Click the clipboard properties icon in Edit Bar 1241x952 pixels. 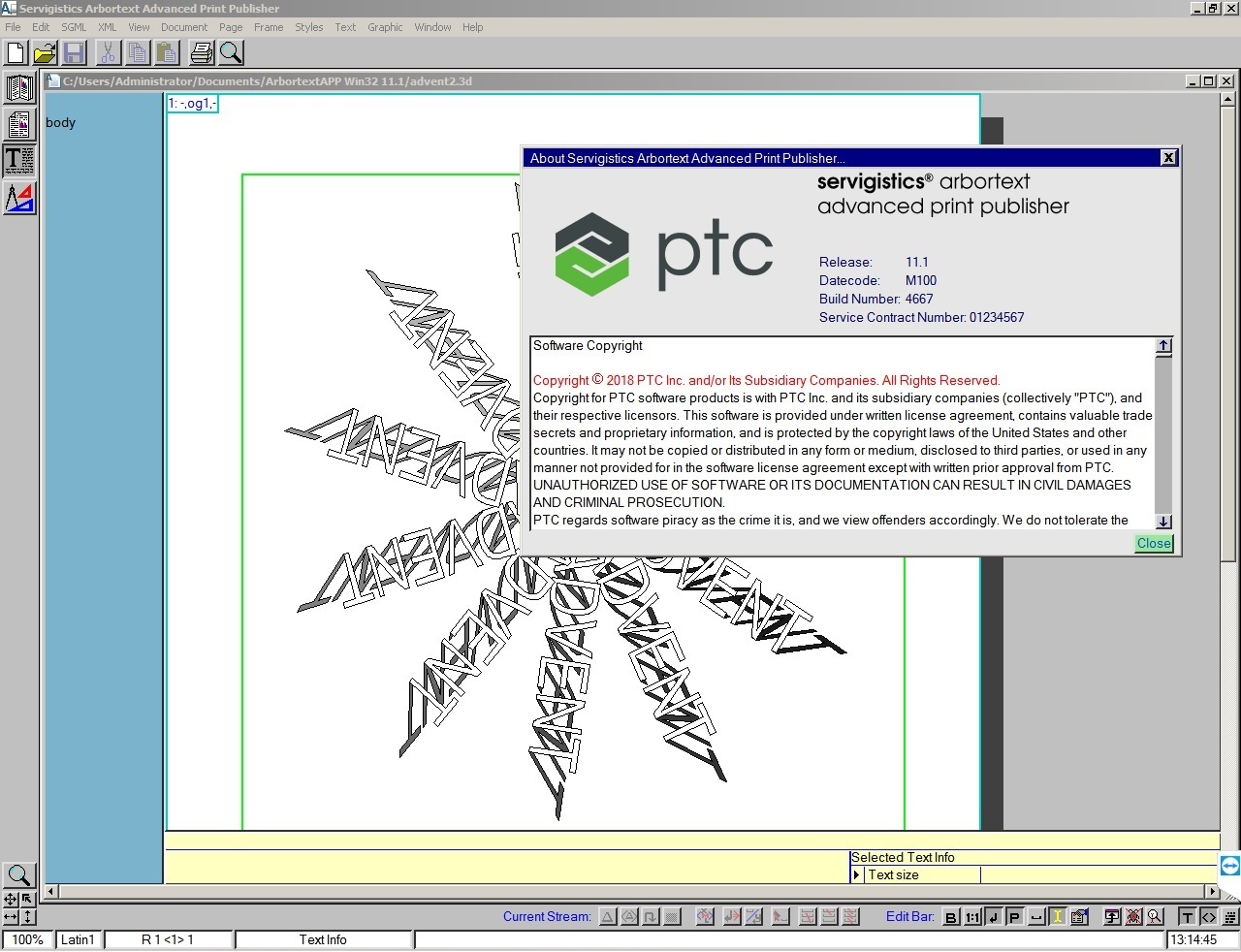(x=1079, y=916)
